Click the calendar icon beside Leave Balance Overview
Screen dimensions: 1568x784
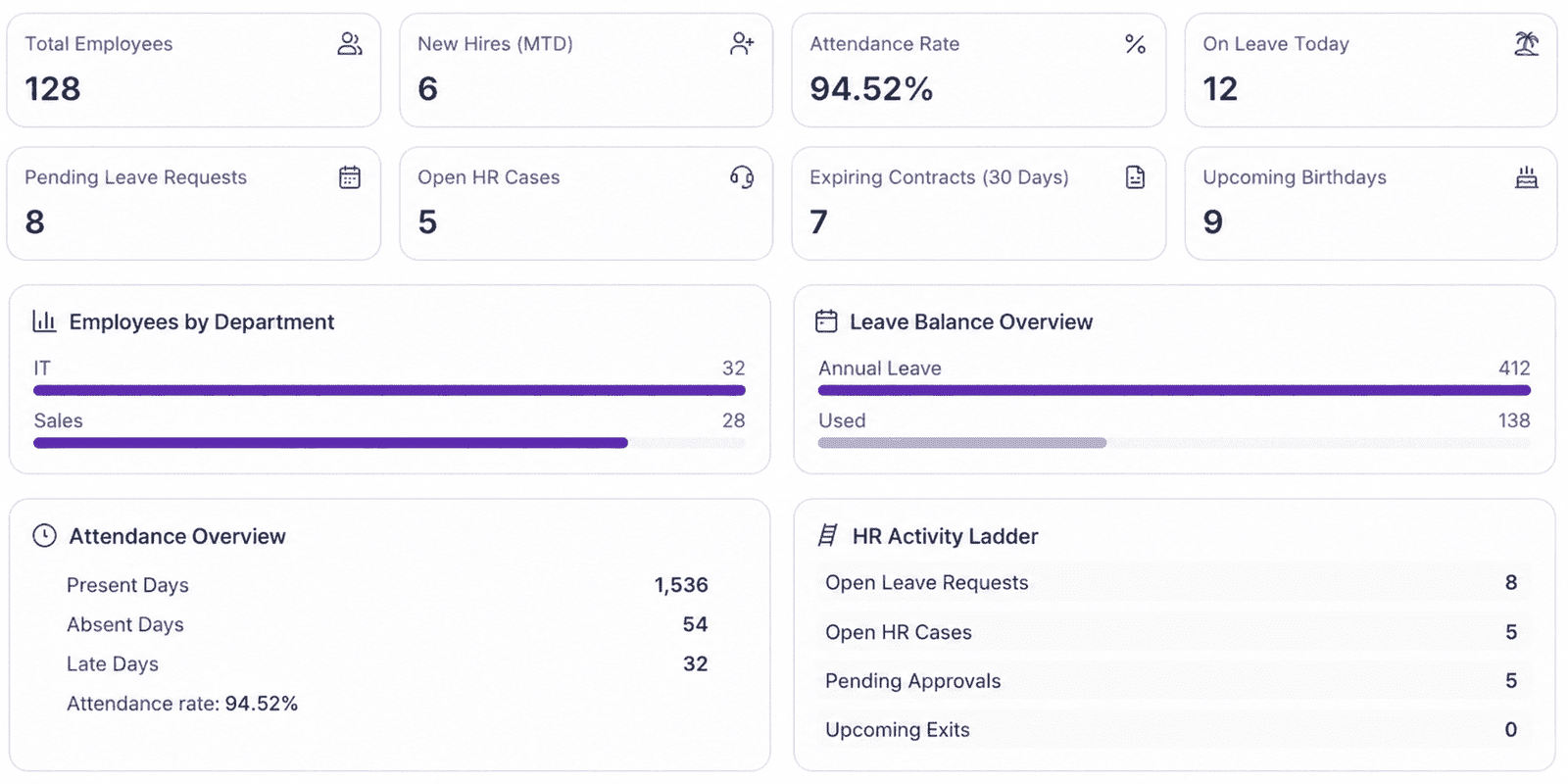826,321
